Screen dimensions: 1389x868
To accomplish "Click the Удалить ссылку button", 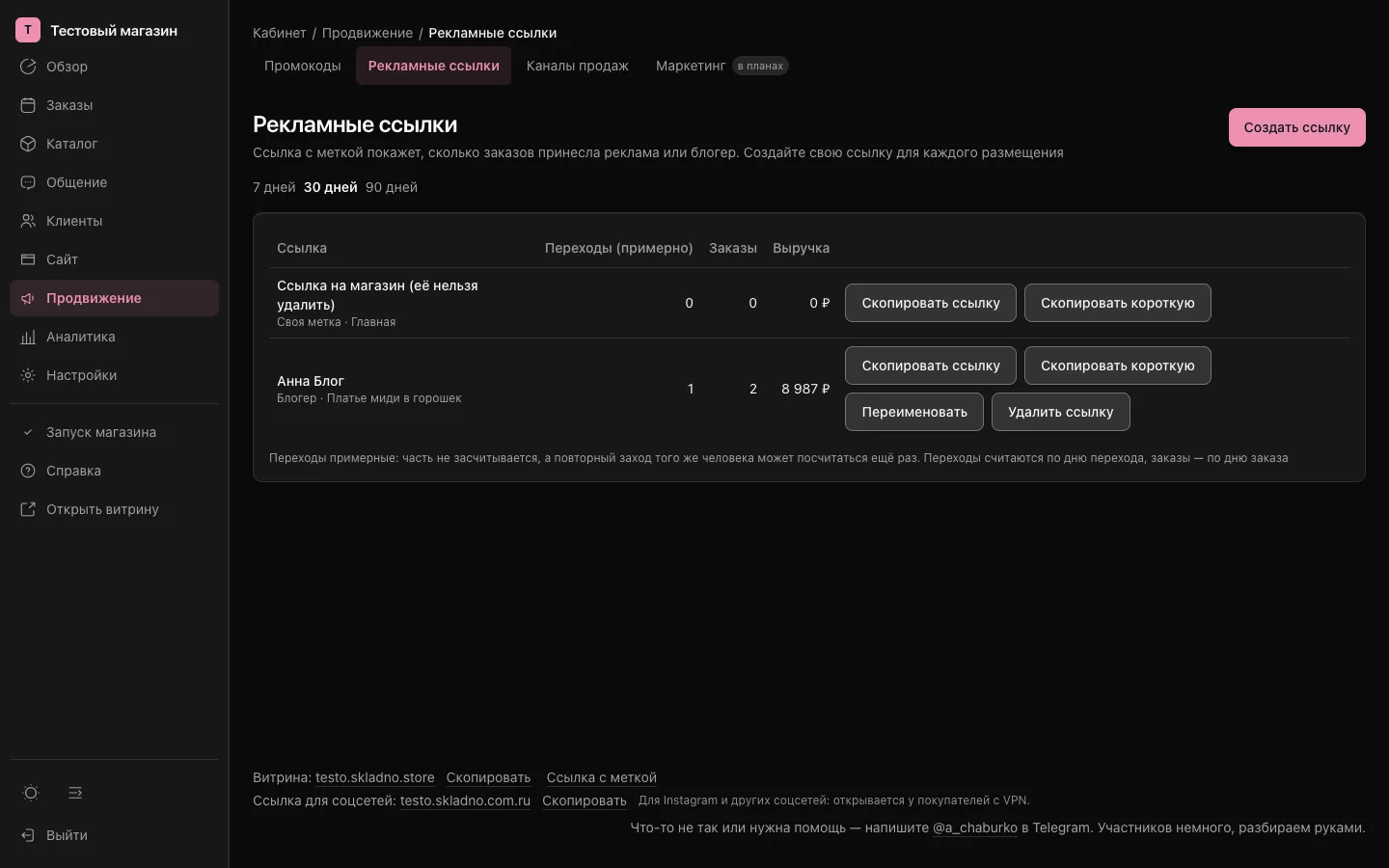I will 1061,412.
